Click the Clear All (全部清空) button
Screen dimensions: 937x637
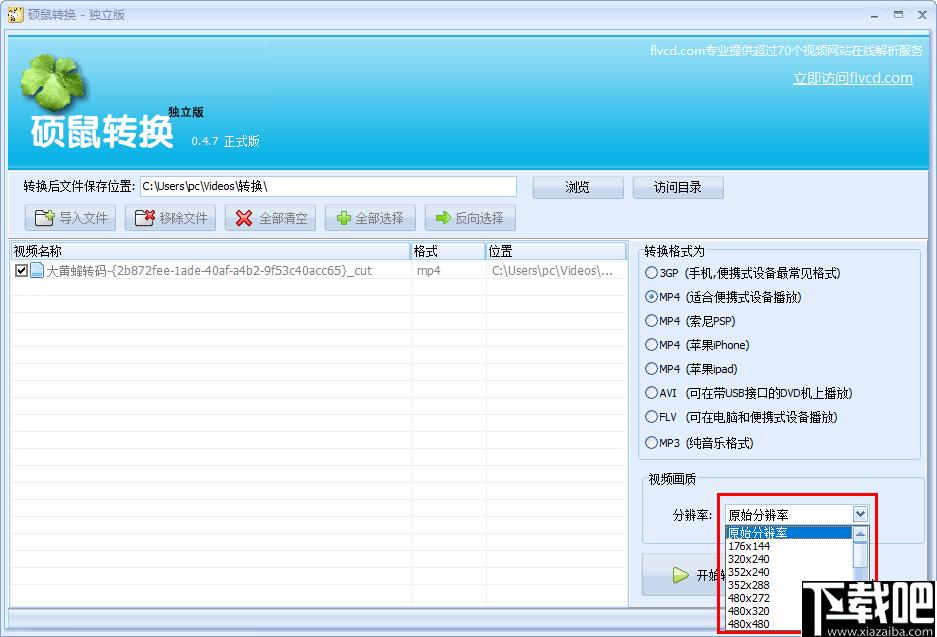(270, 218)
